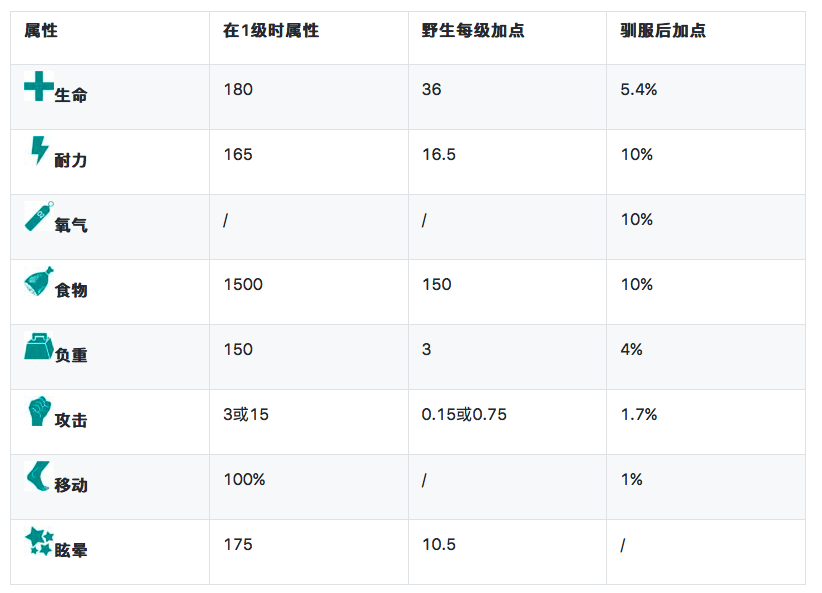The width and height of the screenshot is (822, 593).
Task: Click the attack value 3或15 cell
Action: pos(246,414)
